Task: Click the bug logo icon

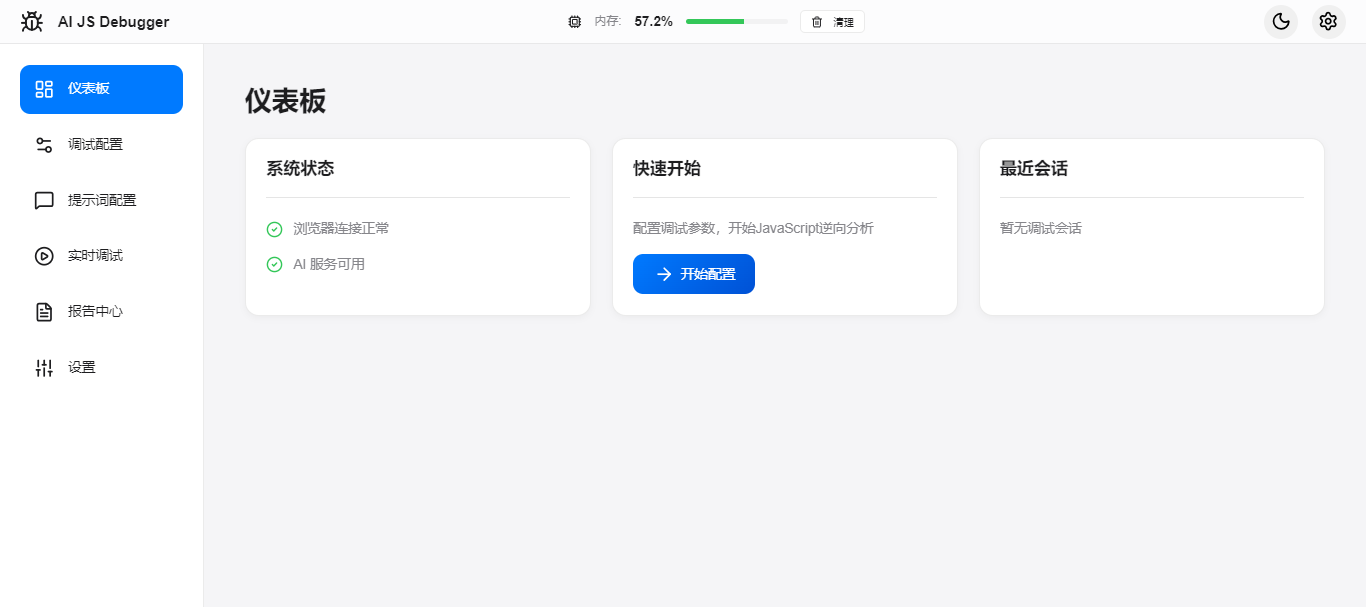Action: coord(32,21)
